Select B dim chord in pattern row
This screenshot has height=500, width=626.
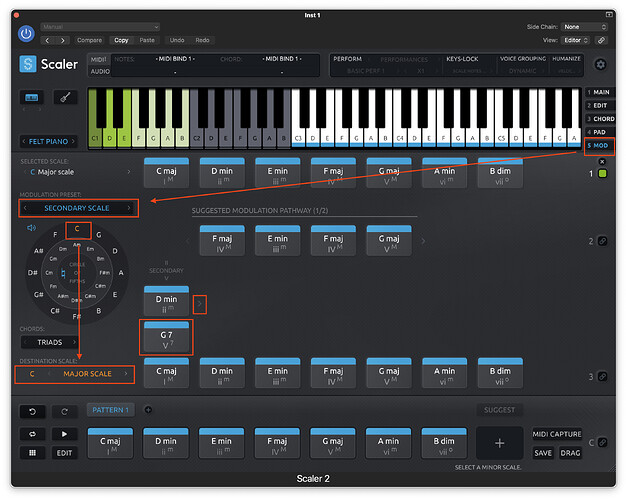click(x=444, y=443)
